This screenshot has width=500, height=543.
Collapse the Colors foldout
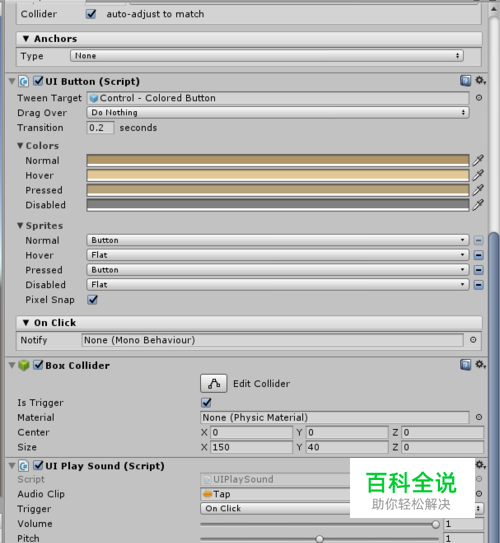20,146
